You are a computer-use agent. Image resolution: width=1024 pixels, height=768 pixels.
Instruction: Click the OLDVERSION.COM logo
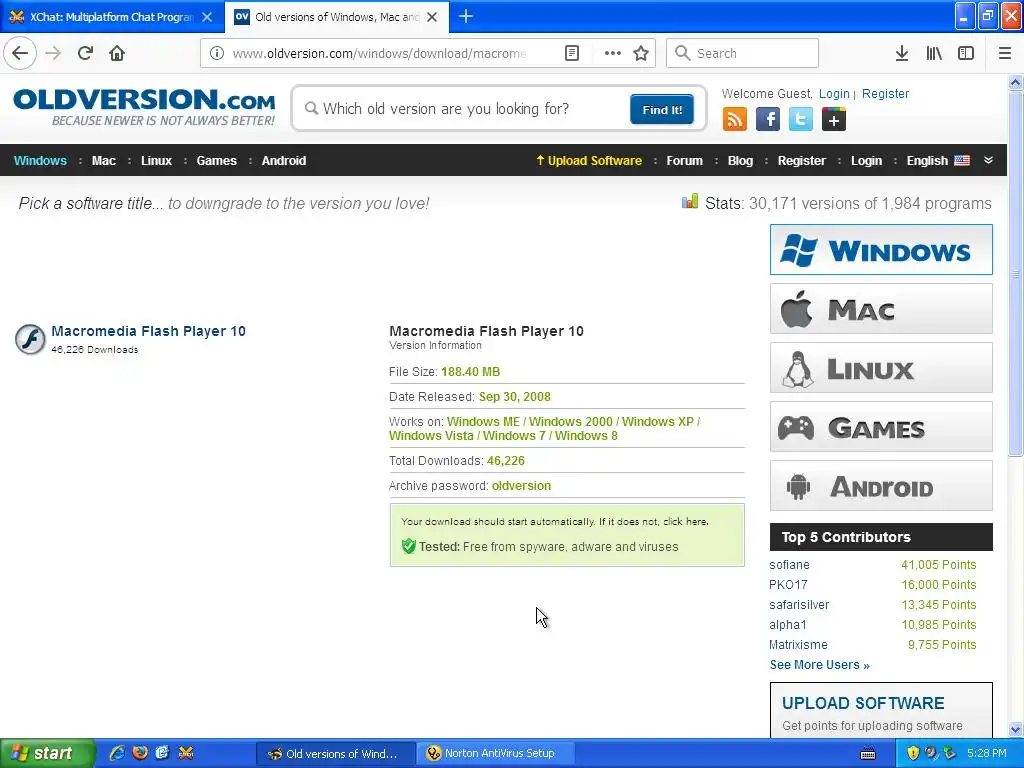coord(144,108)
